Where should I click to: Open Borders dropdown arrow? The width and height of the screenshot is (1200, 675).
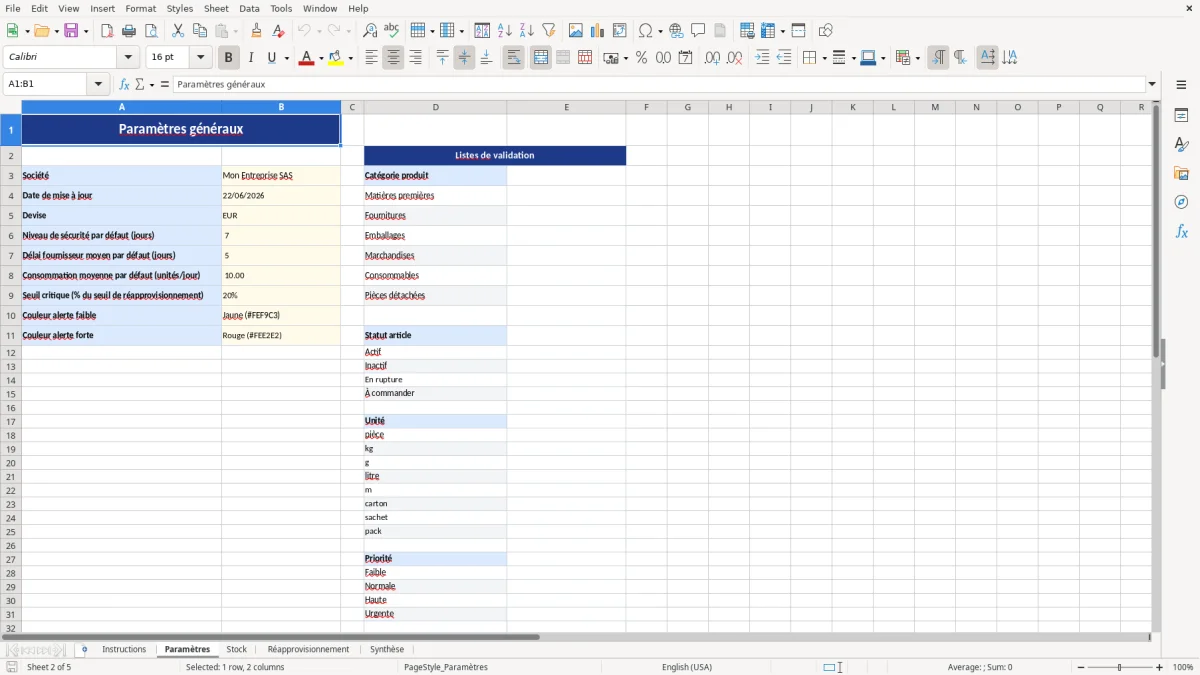[x=823, y=58]
